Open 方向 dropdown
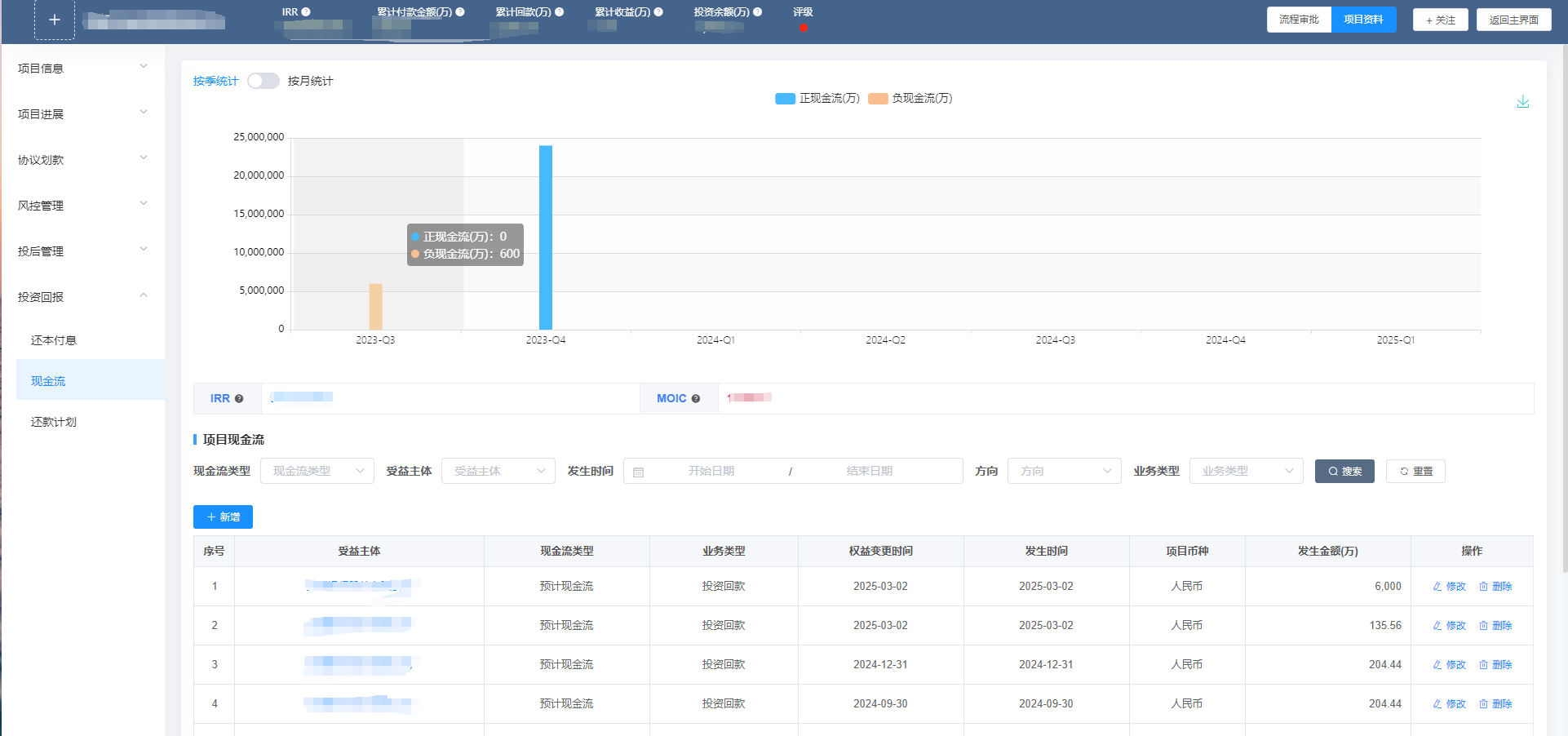Screen dimensions: 1568x736 coord(1065,471)
